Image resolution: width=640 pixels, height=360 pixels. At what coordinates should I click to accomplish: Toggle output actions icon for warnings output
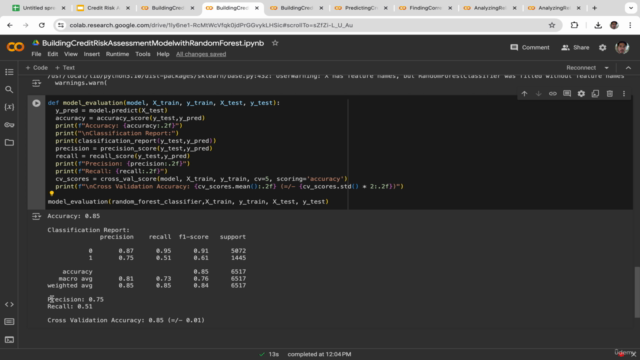pyautogui.click(x=36, y=83)
